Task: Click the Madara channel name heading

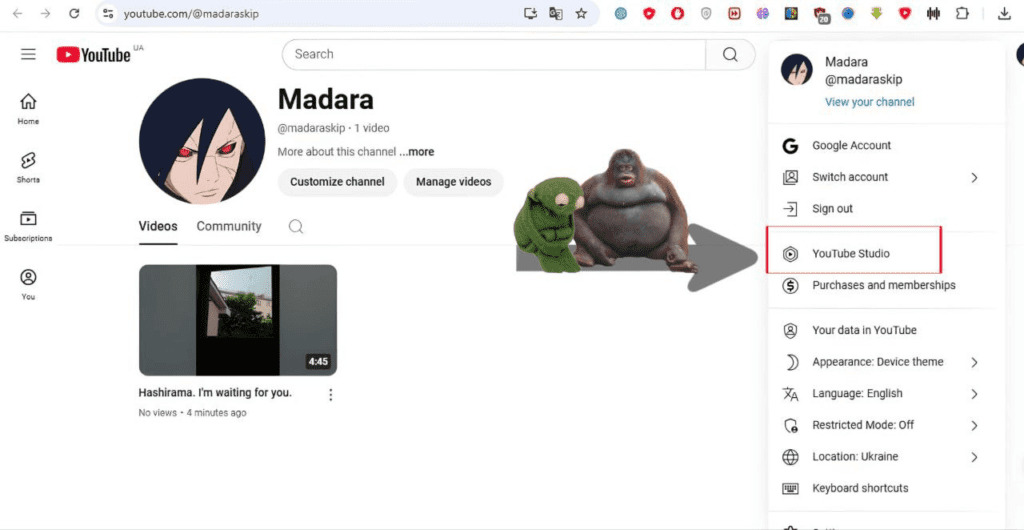Action: point(326,99)
